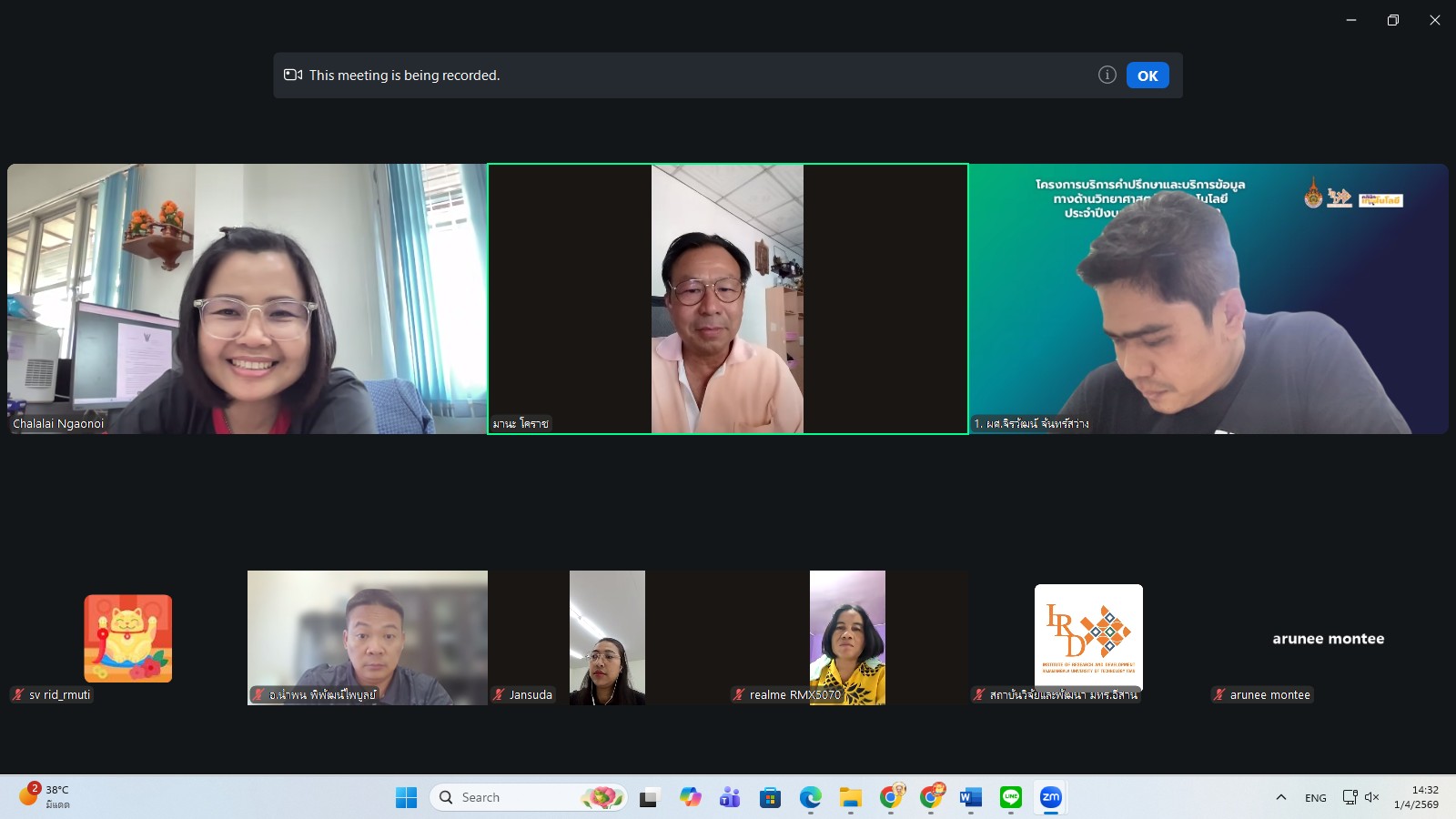
Task: Open Microsoft Teams from the taskbar
Action: (730, 798)
